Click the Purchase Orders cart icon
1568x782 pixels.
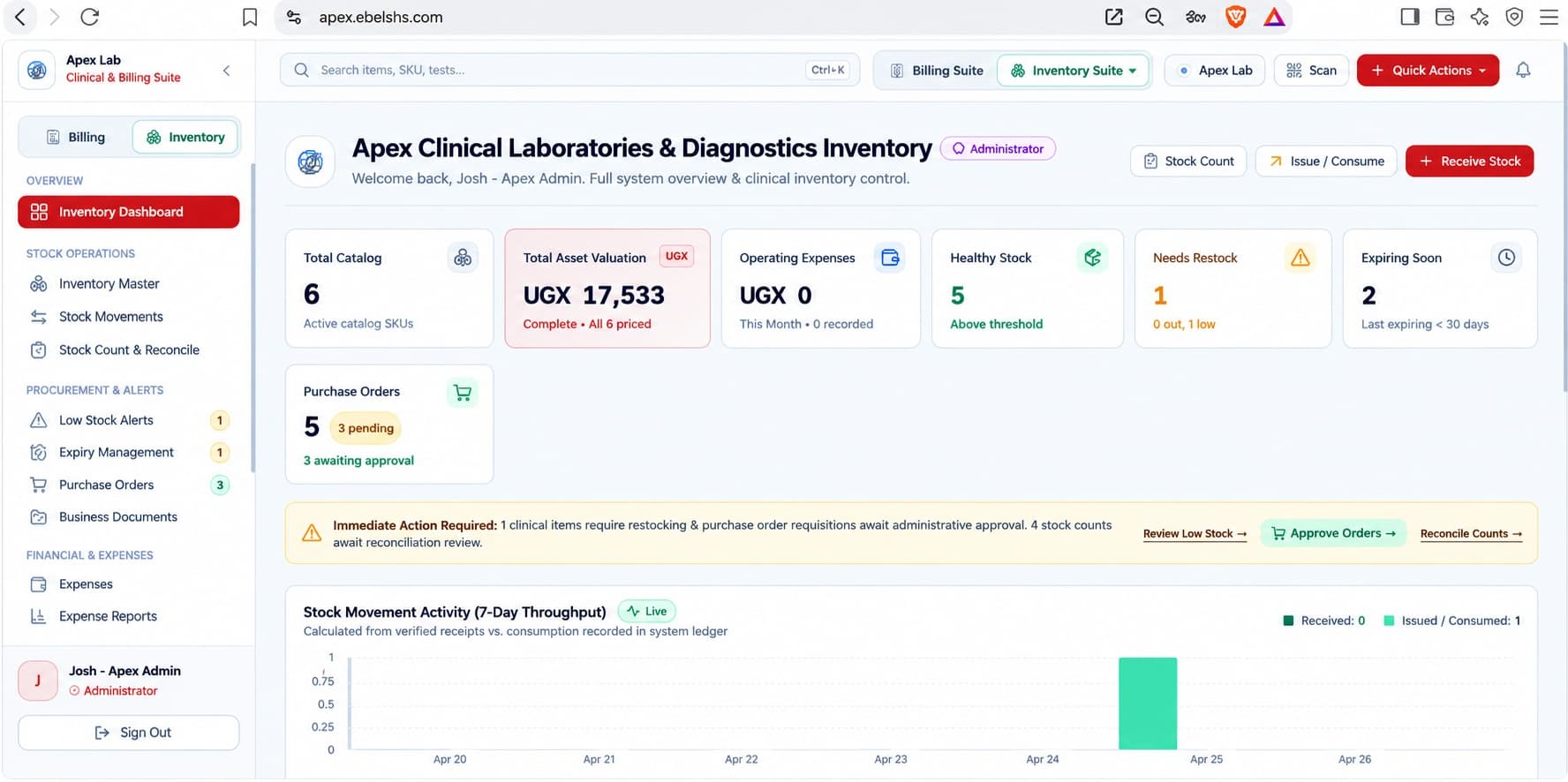(463, 392)
